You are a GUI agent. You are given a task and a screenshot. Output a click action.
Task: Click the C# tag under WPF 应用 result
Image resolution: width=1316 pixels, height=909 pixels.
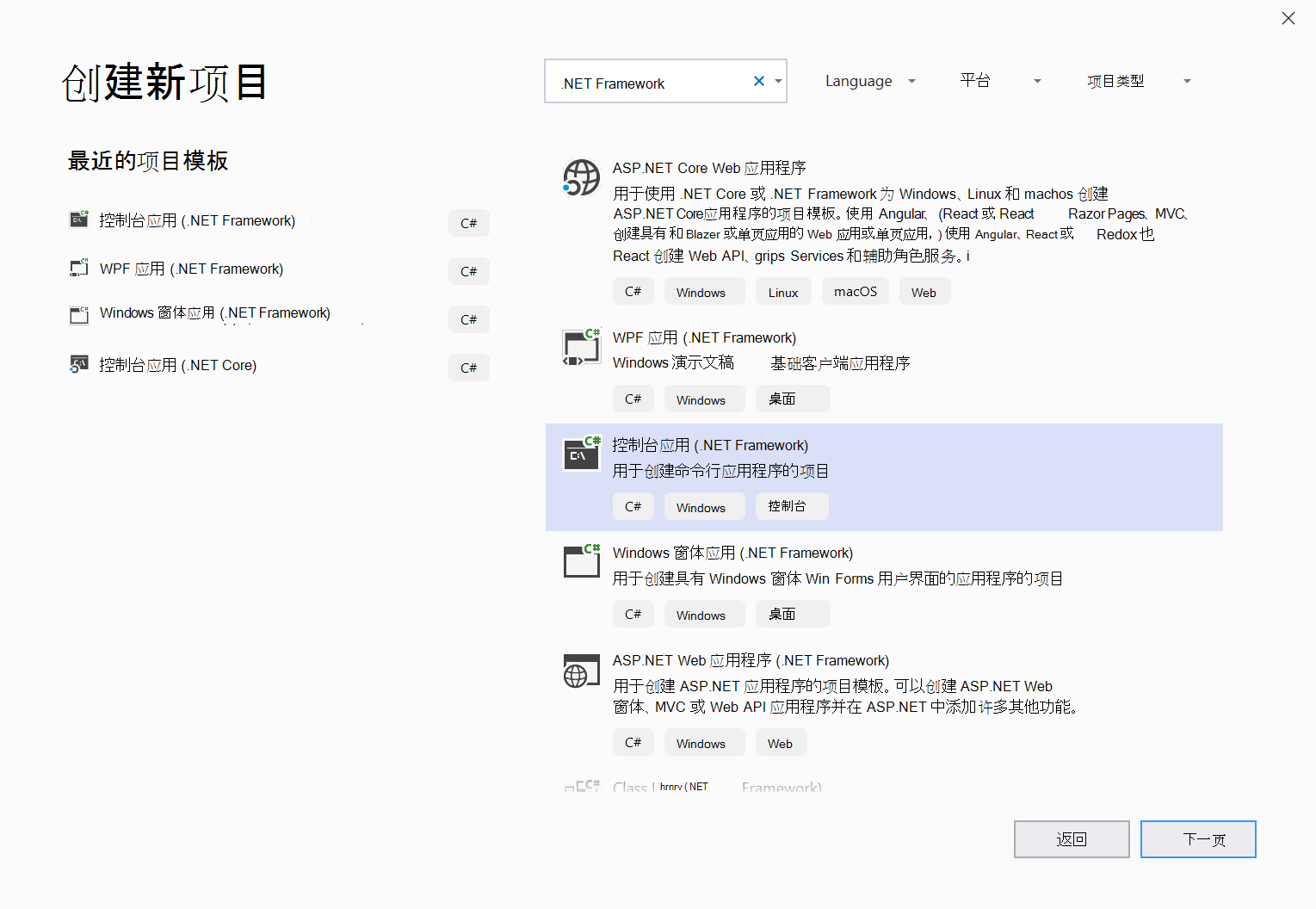[633, 399]
